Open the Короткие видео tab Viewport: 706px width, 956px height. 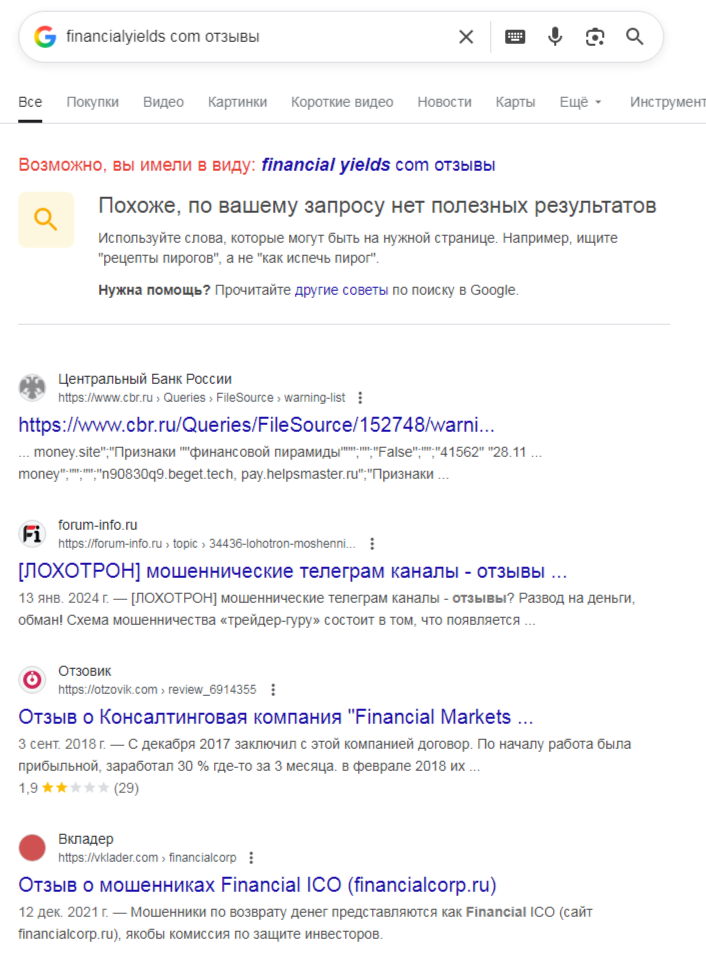tap(342, 102)
